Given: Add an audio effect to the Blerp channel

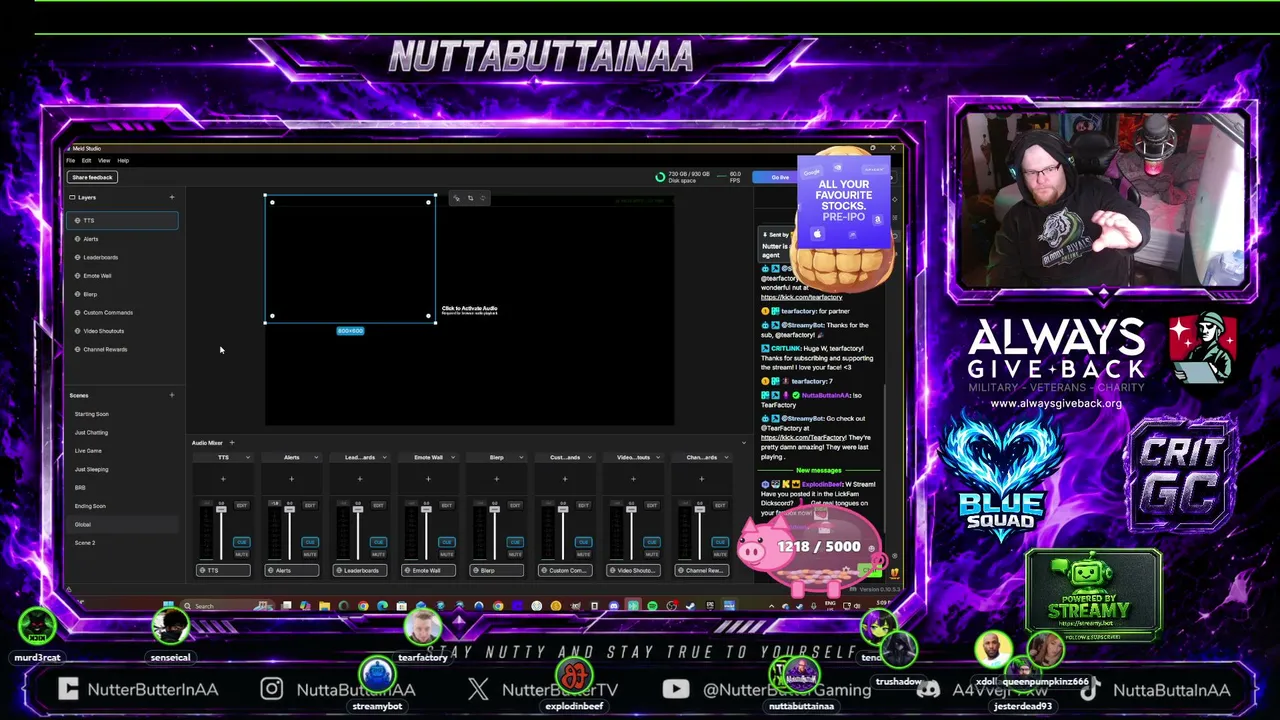Looking at the screenshot, I should (x=496, y=479).
